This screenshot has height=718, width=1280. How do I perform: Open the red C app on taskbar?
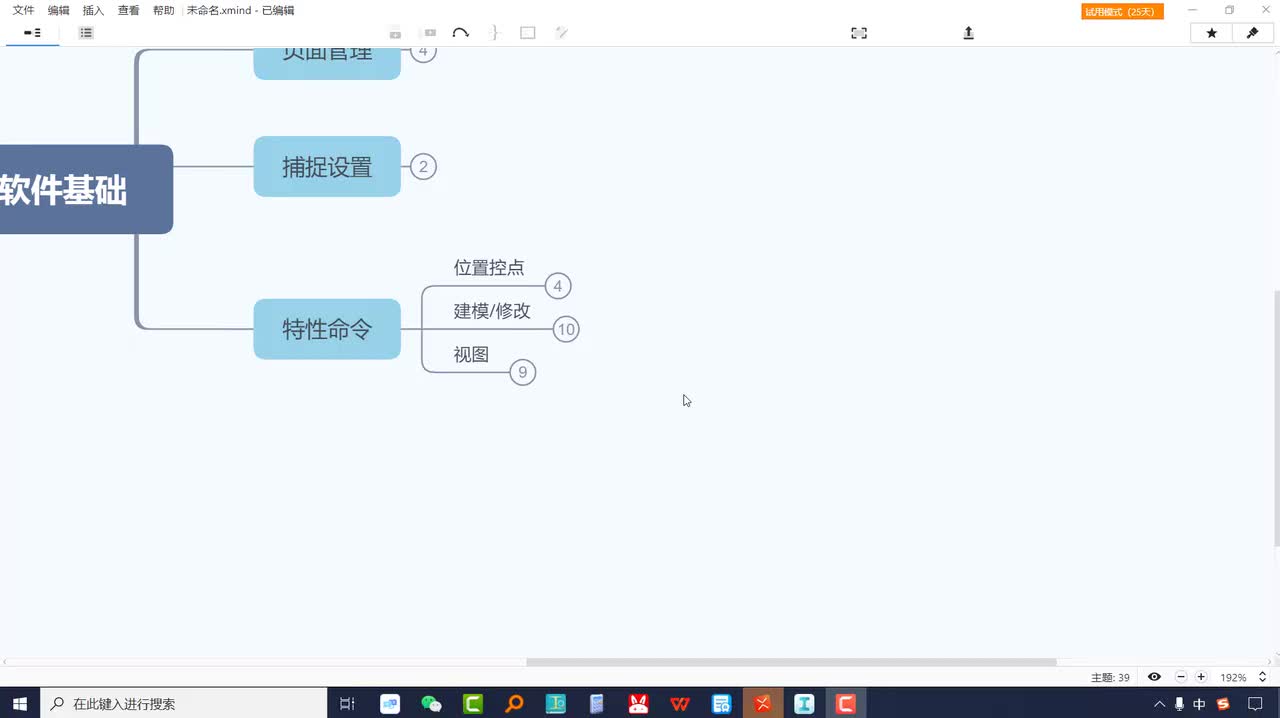tap(846, 704)
